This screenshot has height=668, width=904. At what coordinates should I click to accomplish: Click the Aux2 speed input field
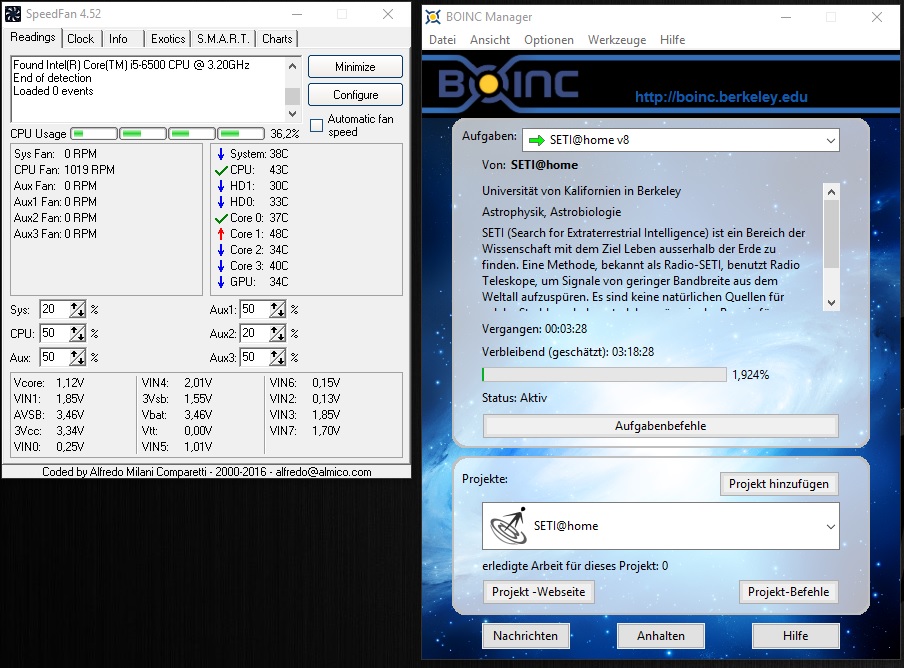coord(255,333)
